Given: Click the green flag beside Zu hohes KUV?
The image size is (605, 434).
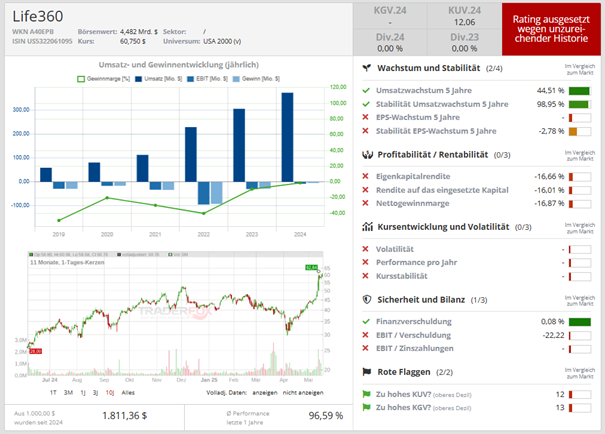Looking at the screenshot, I should pos(366,394).
